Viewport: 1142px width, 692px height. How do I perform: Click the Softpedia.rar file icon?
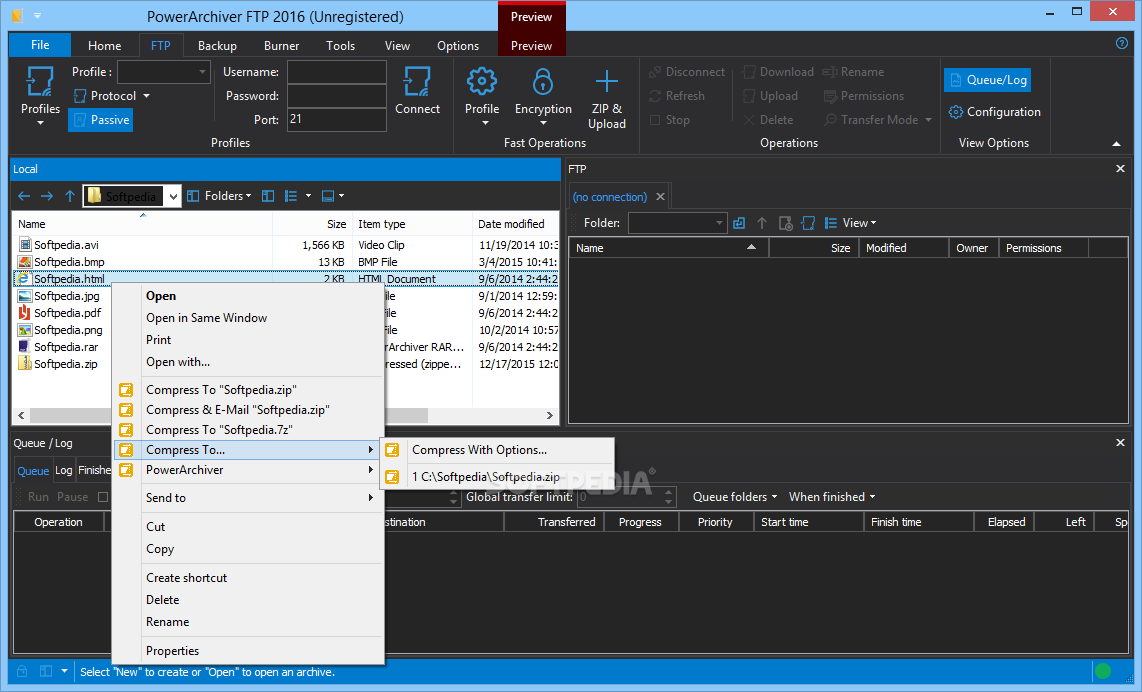(25, 347)
